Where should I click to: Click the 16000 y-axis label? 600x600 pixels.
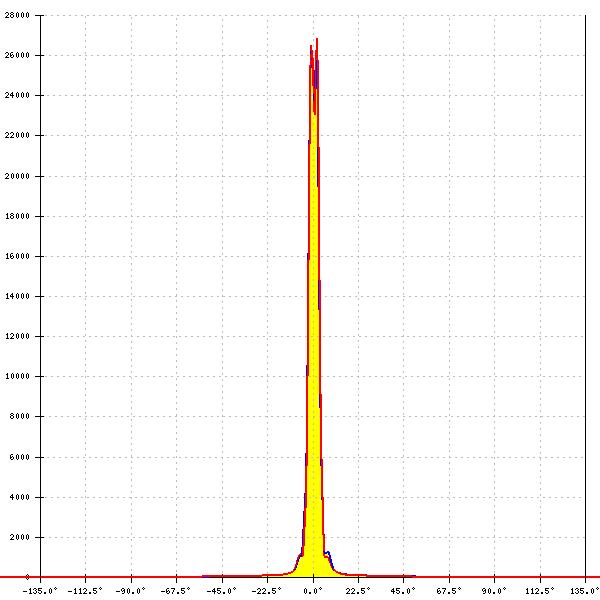pos(17,256)
